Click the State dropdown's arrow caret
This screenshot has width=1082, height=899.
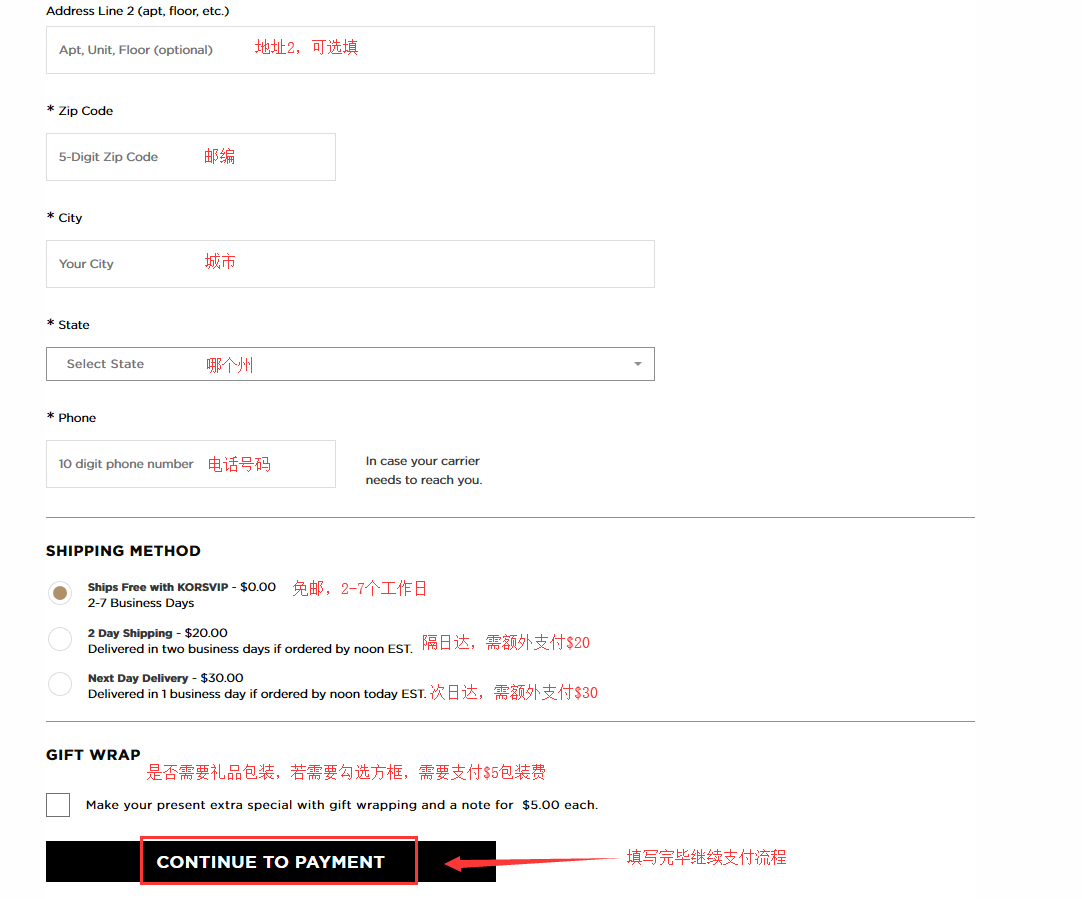click(x=638, y=364)
